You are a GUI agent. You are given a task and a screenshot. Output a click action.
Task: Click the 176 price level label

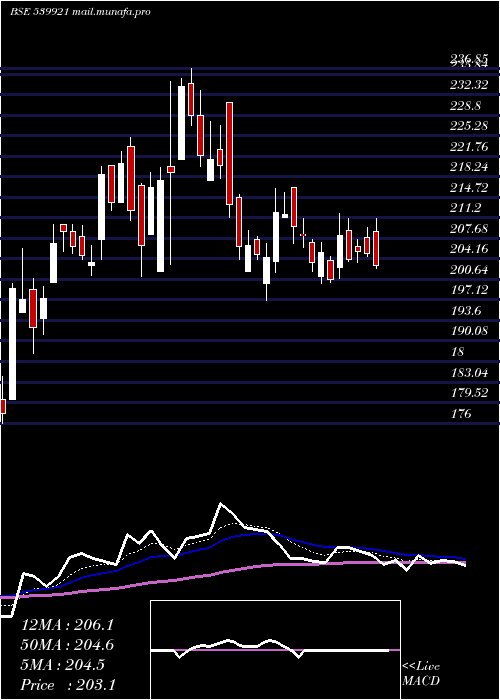pyautogui.click(x=461, y=413)
